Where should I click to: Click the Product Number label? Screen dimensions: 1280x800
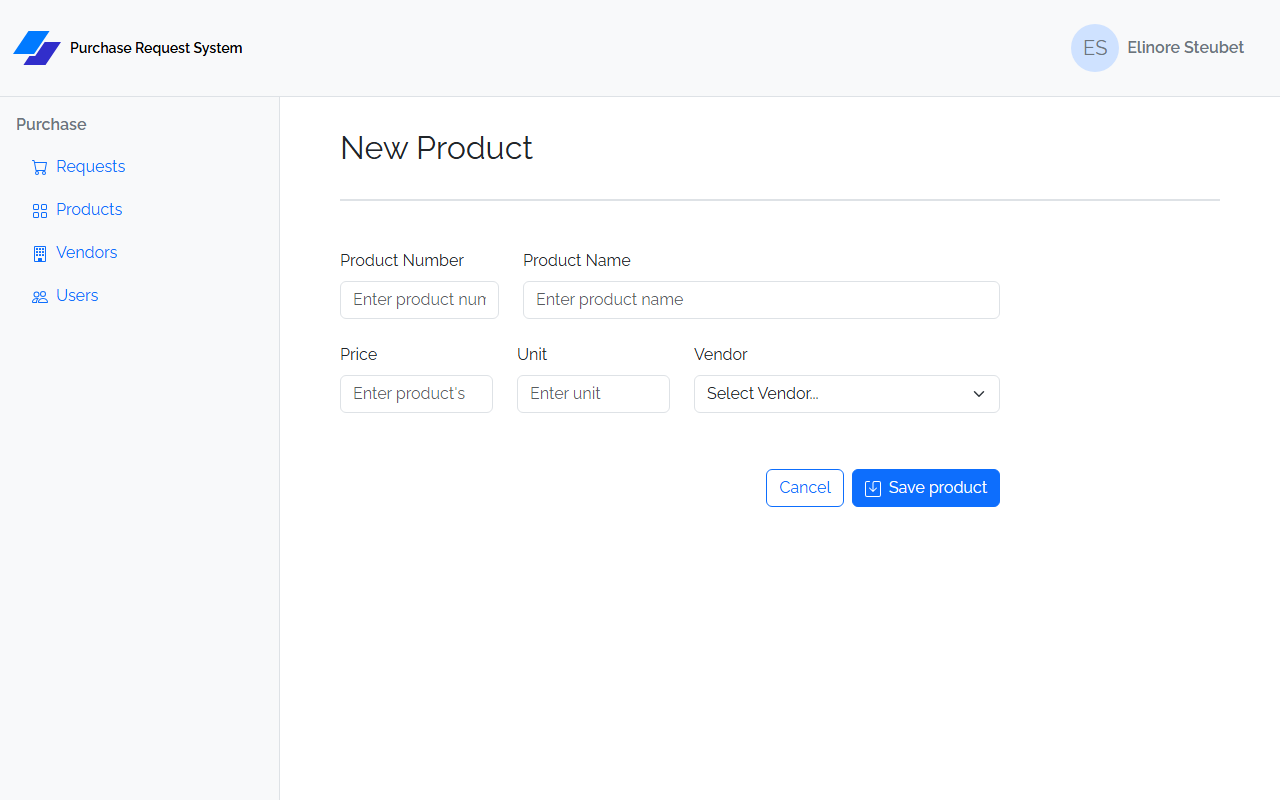402,260
